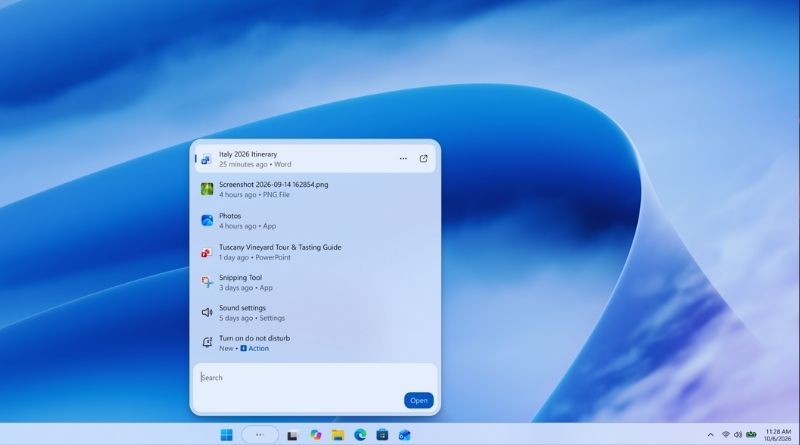
Task: Select Screenshot 2026-09-14 162854.png result
Action: pos(315,189)
